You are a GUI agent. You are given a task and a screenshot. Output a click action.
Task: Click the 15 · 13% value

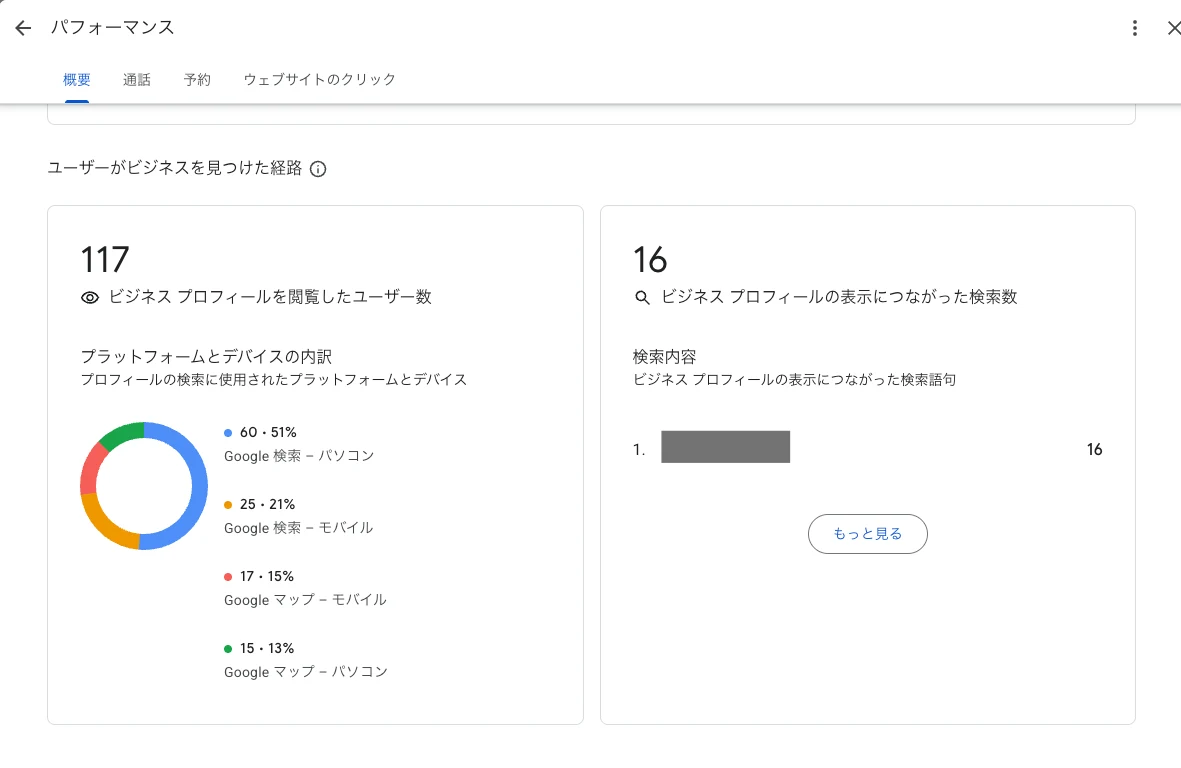click(x=267, y=648)
